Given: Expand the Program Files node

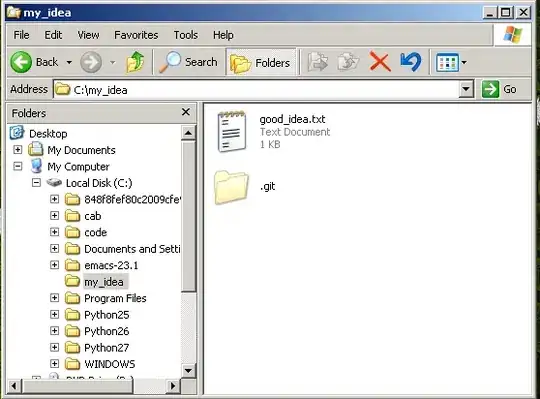Looking at the screenshot, I should (54, 298).
